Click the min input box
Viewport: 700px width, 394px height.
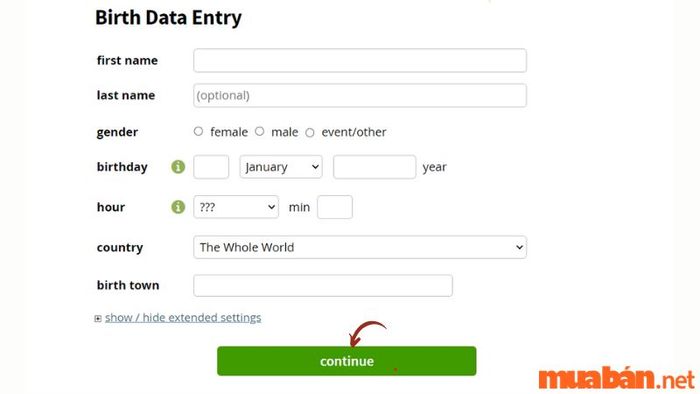pyautogui.click(x=335, y=207)
